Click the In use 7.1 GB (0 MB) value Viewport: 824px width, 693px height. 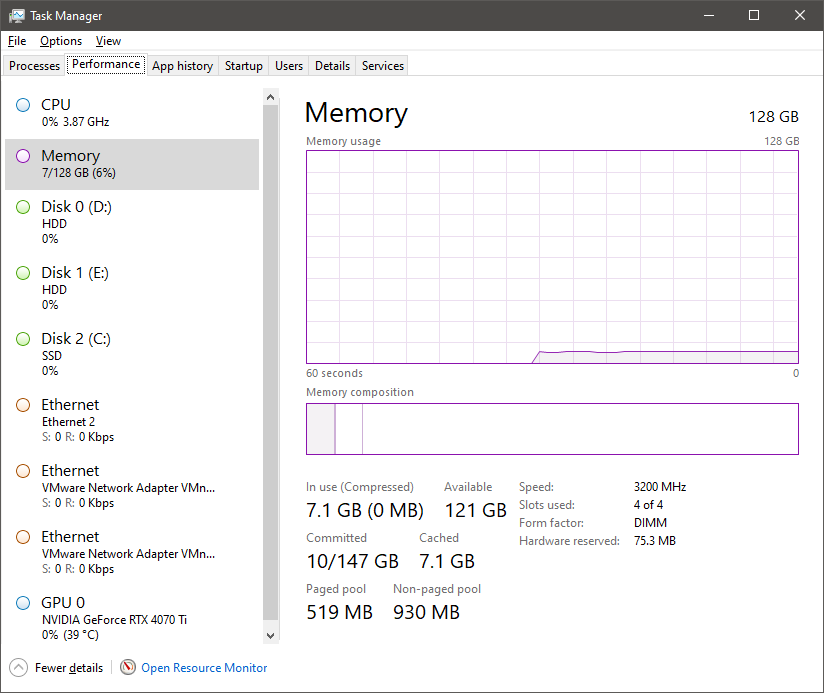point(365,510)
